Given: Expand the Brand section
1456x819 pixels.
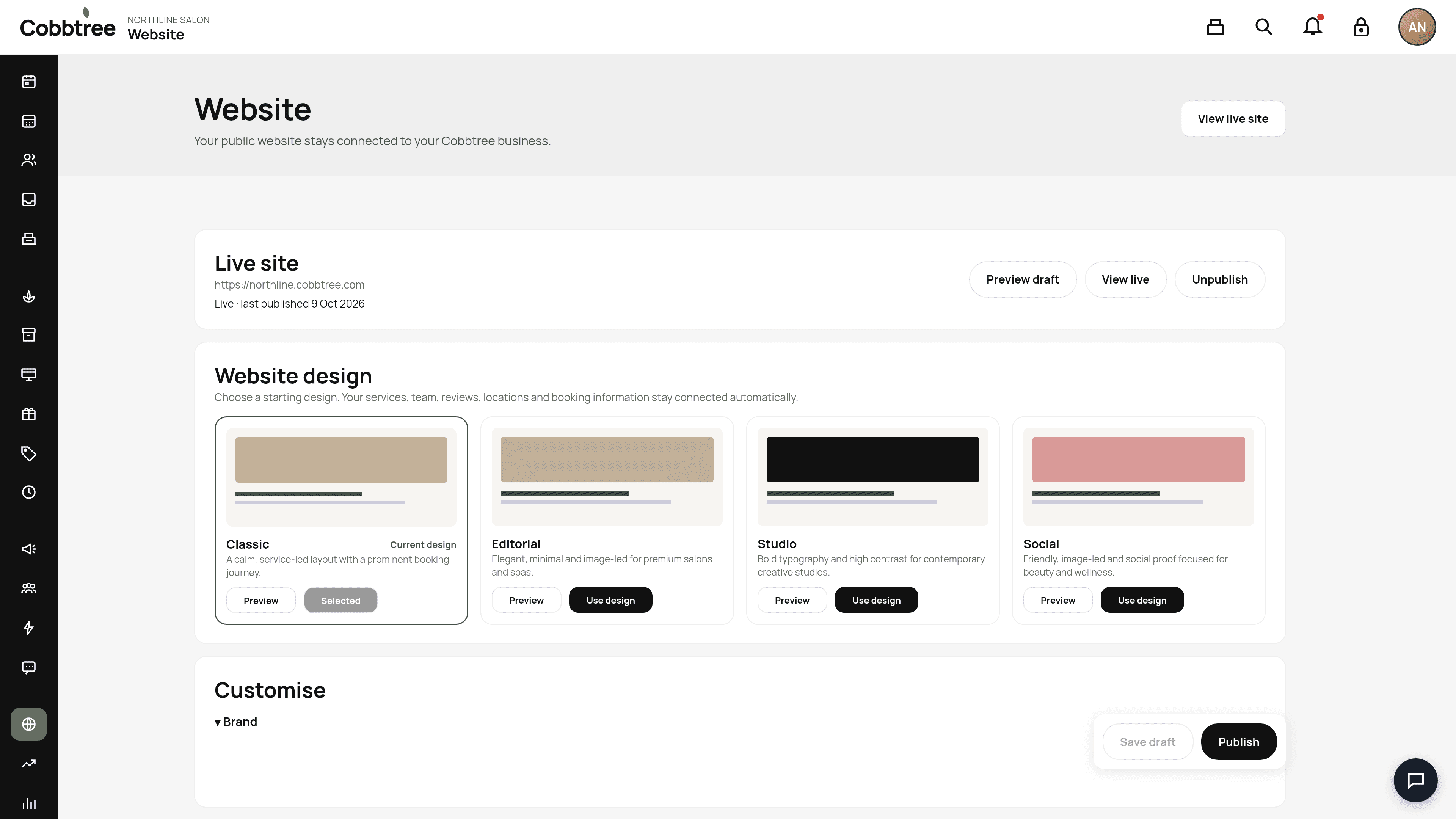Looking at the screenshot, I should pos(236,722).
